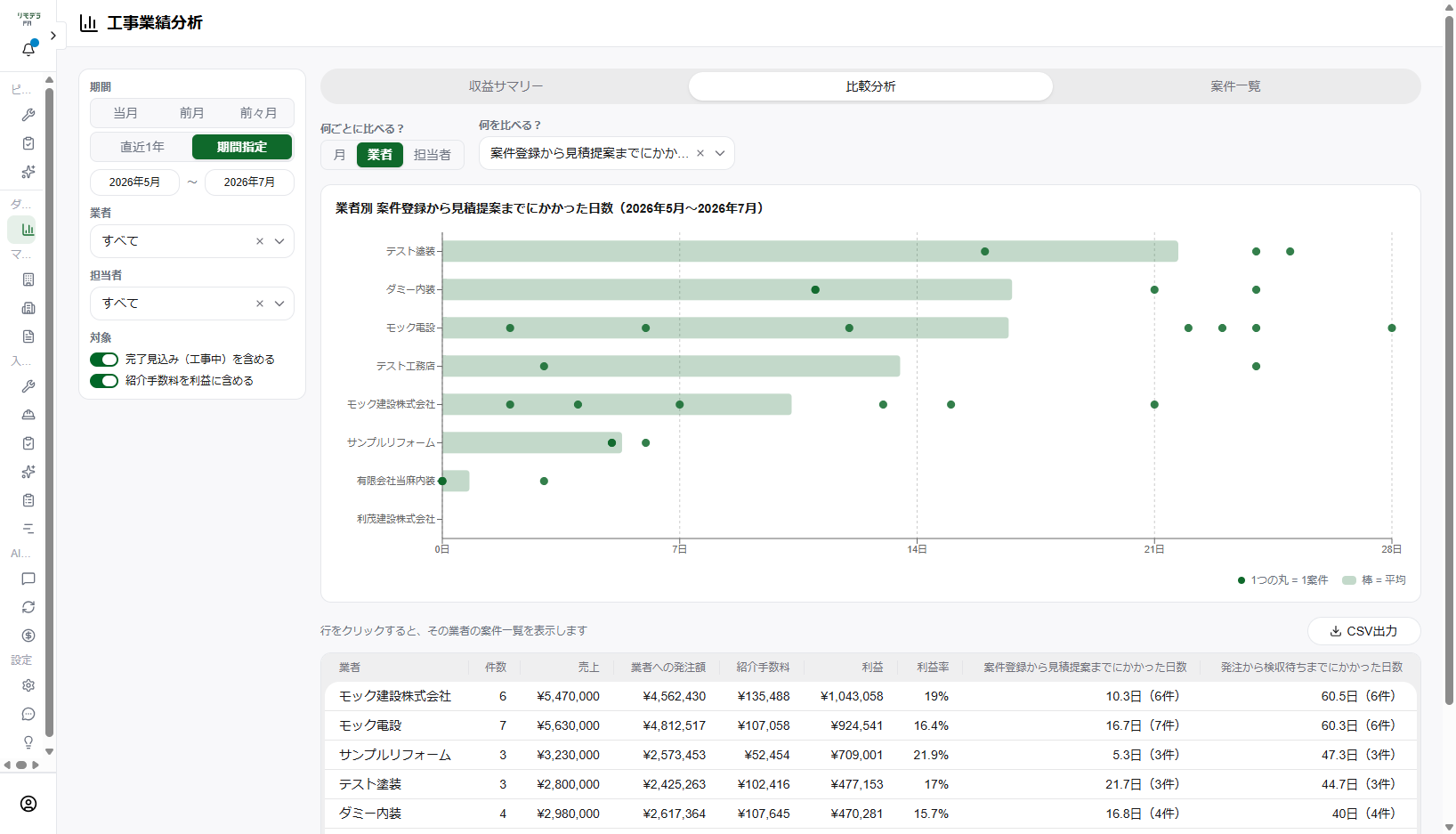The width and height of the screenshot is (1456, 834).
Task: Expand the 業者 filter dropdown chevron
Action: click(x=279, y=241)
